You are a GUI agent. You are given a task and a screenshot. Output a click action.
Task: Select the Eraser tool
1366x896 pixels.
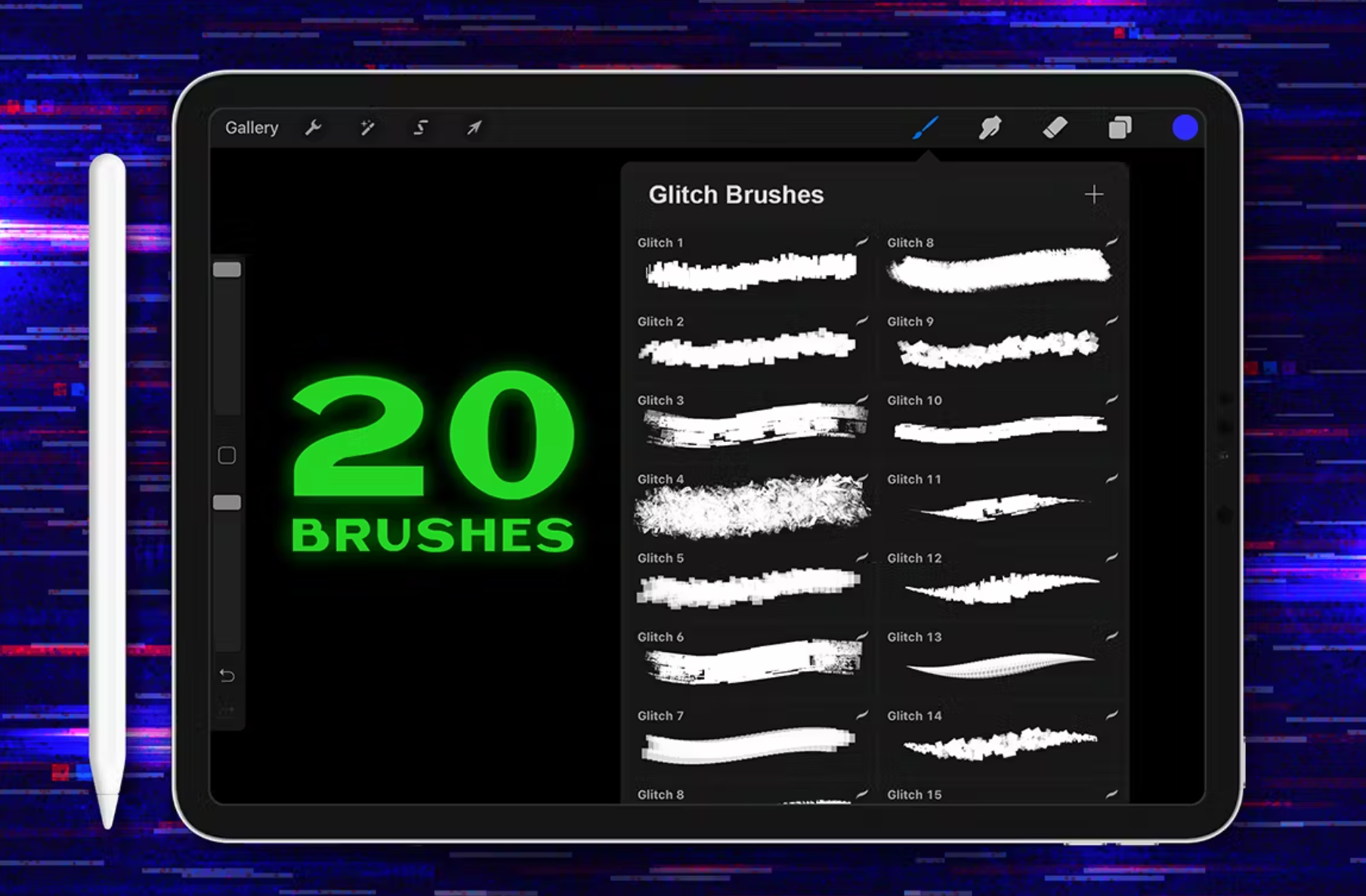[1055, 128]
